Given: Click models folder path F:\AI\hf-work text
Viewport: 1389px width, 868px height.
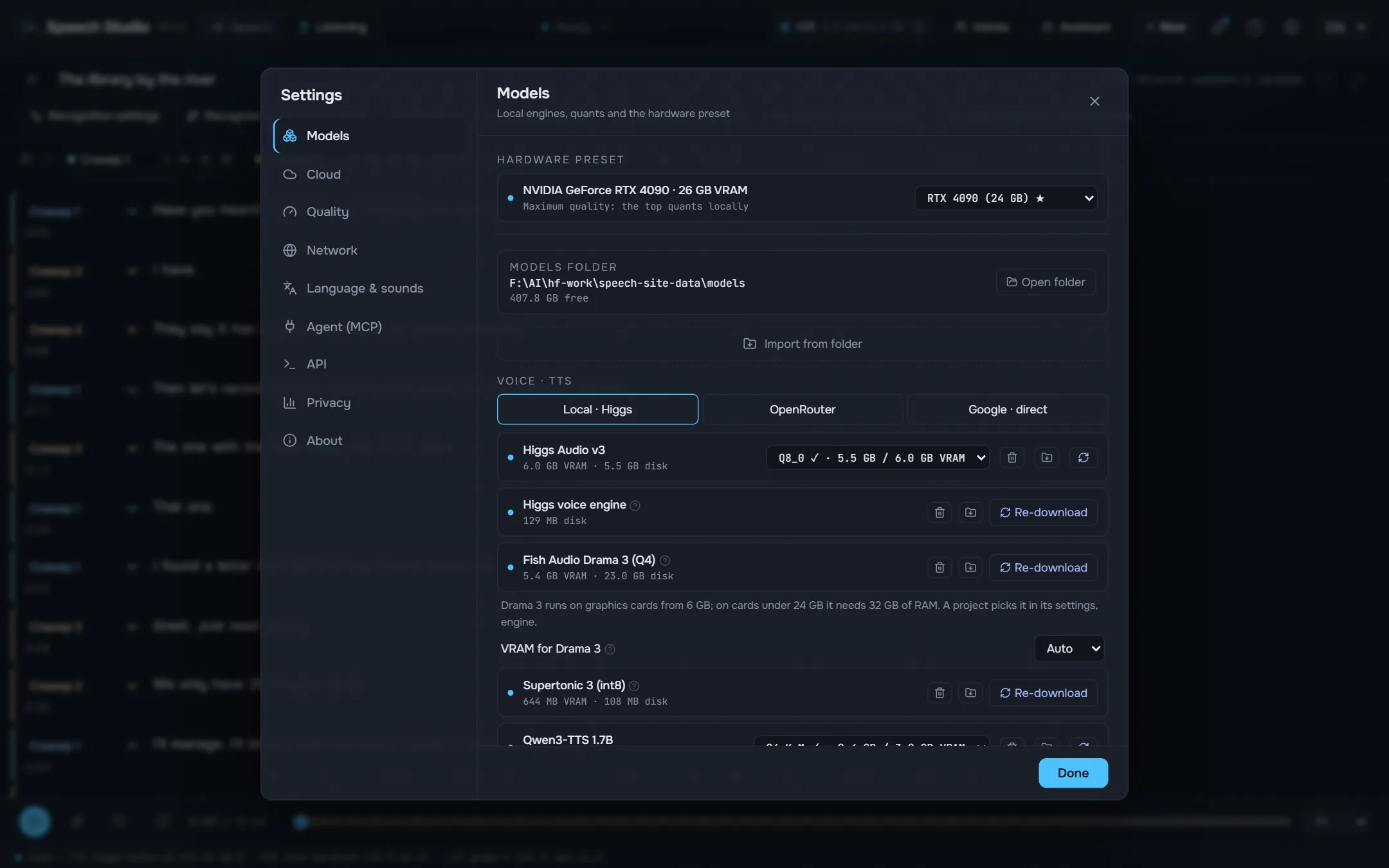Looking at the screenshot, I should point(627,283).
